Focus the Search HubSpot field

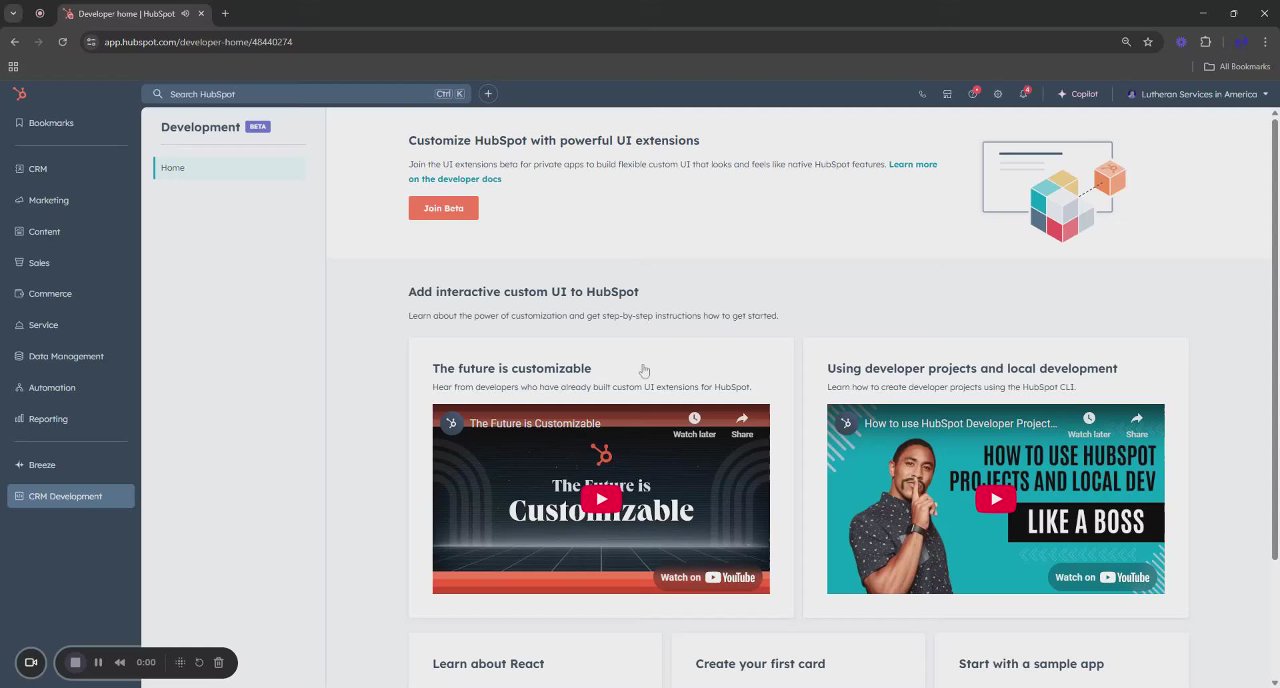point(305,94)
